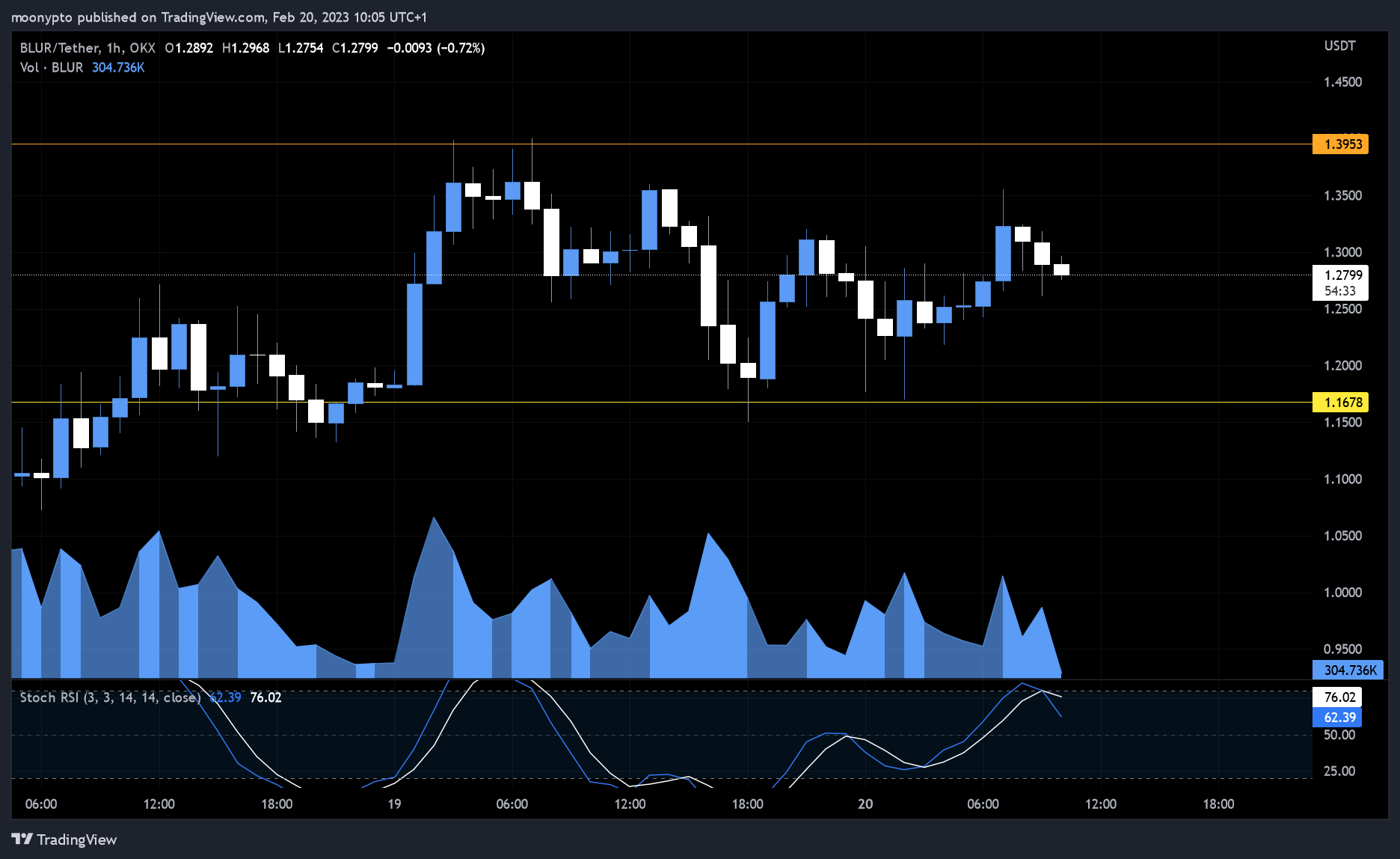Click the 1.0000 price axis label

point(1342,593)
